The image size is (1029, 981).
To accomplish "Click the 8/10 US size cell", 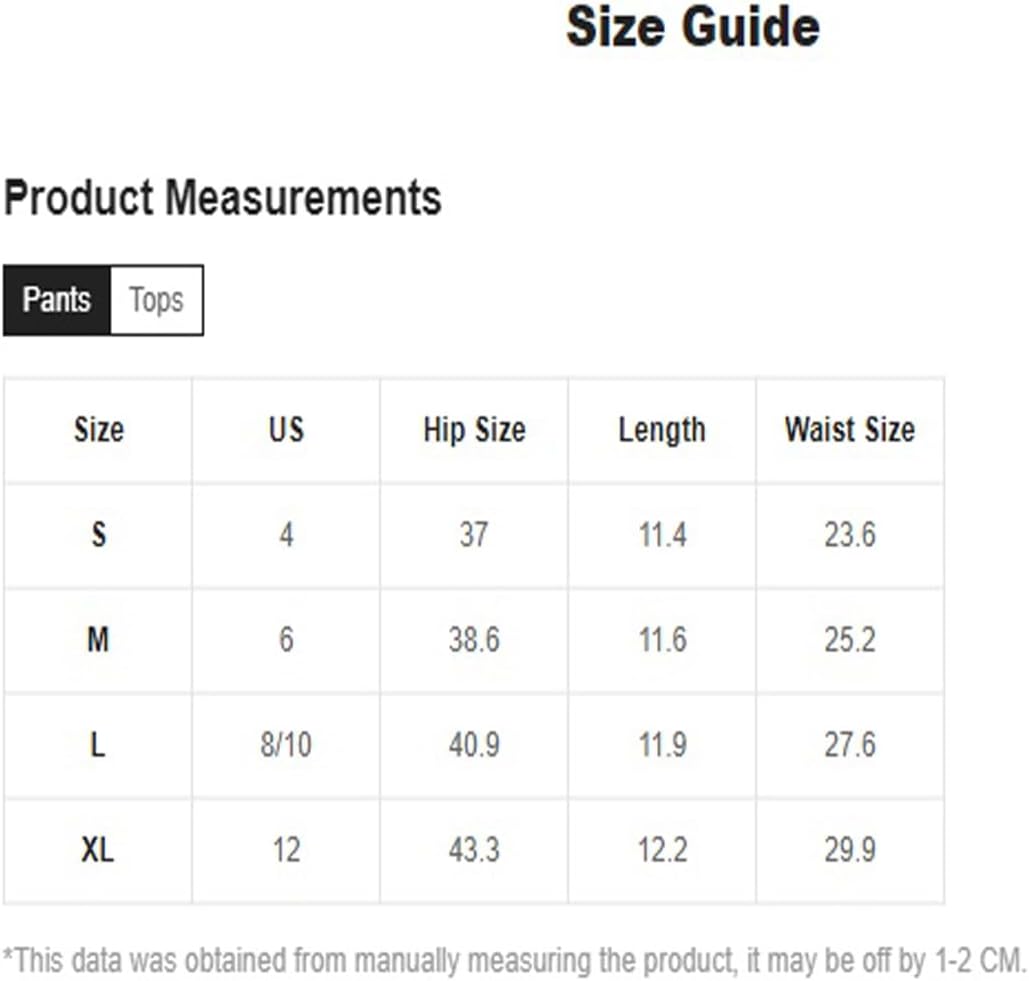I will coord(286,745).
